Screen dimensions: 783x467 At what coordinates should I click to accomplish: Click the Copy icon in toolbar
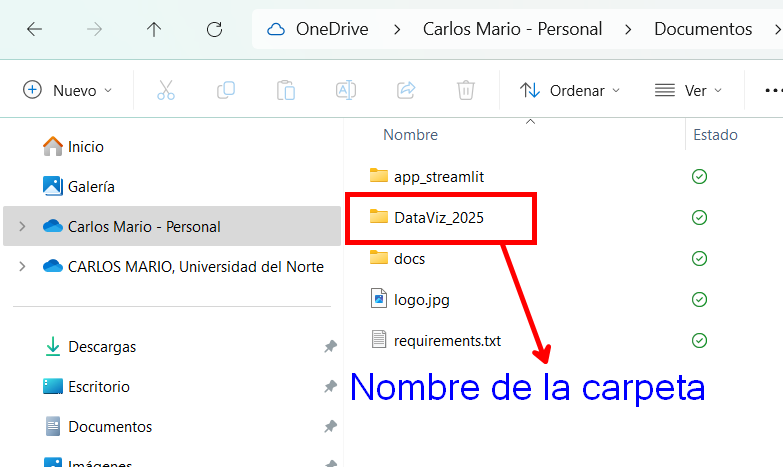pos(226,90)
